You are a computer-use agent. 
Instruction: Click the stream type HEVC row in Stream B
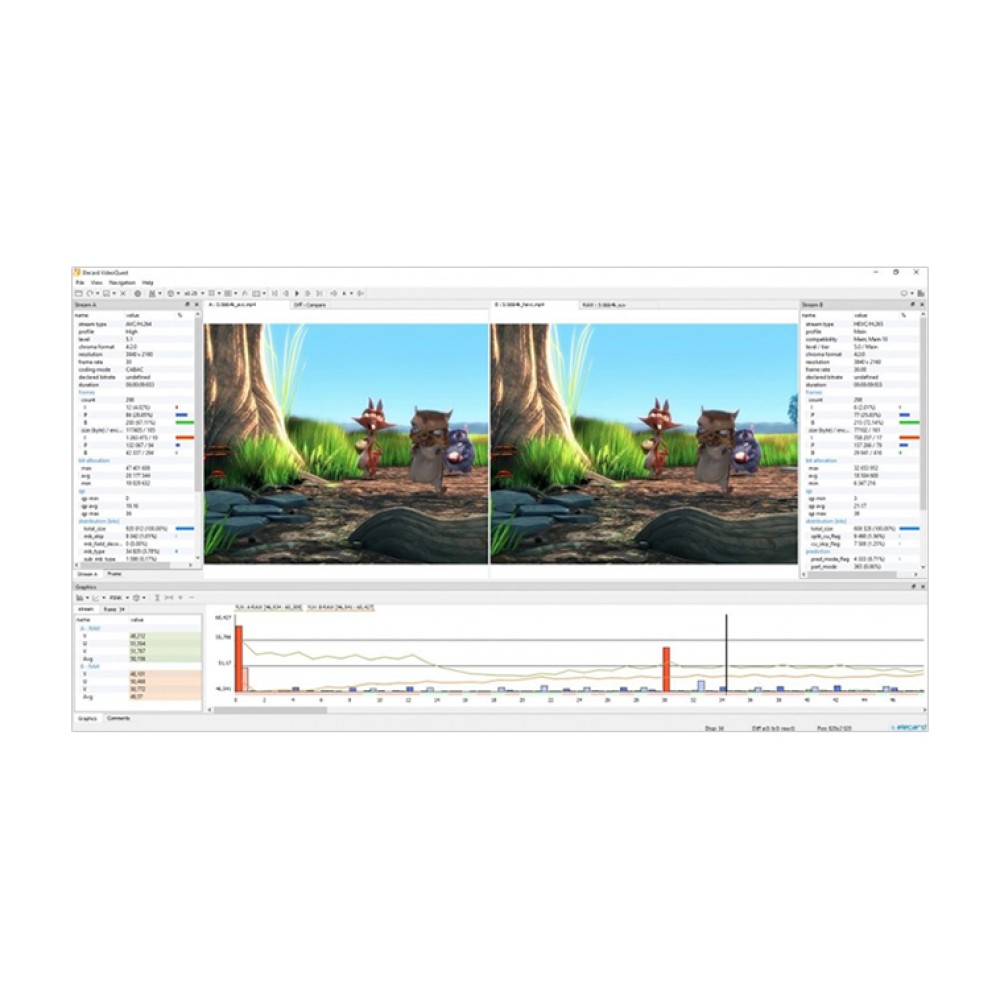click(860, 324)
